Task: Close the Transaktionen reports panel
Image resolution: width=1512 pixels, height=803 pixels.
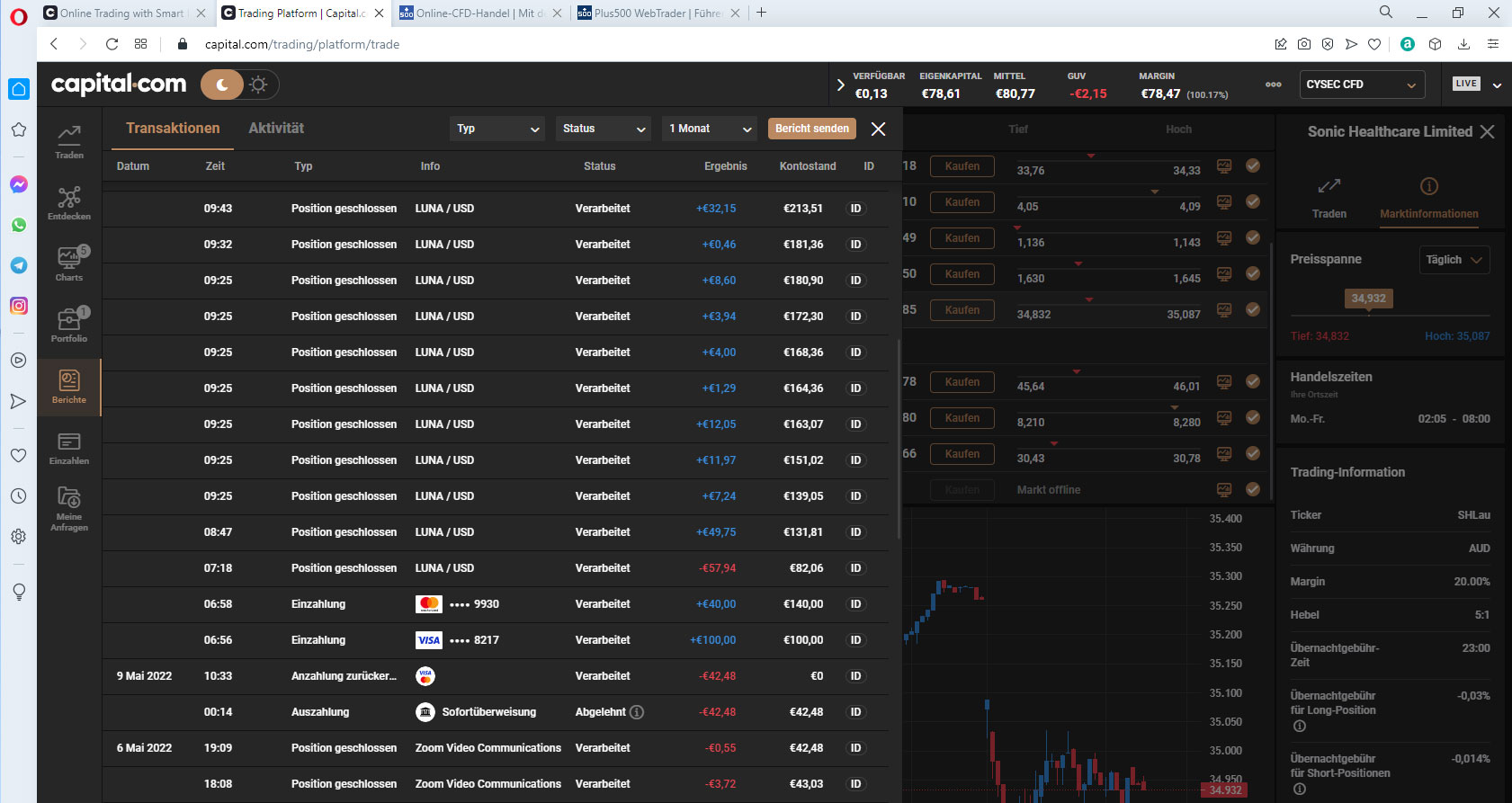Action: coord(879,129)
